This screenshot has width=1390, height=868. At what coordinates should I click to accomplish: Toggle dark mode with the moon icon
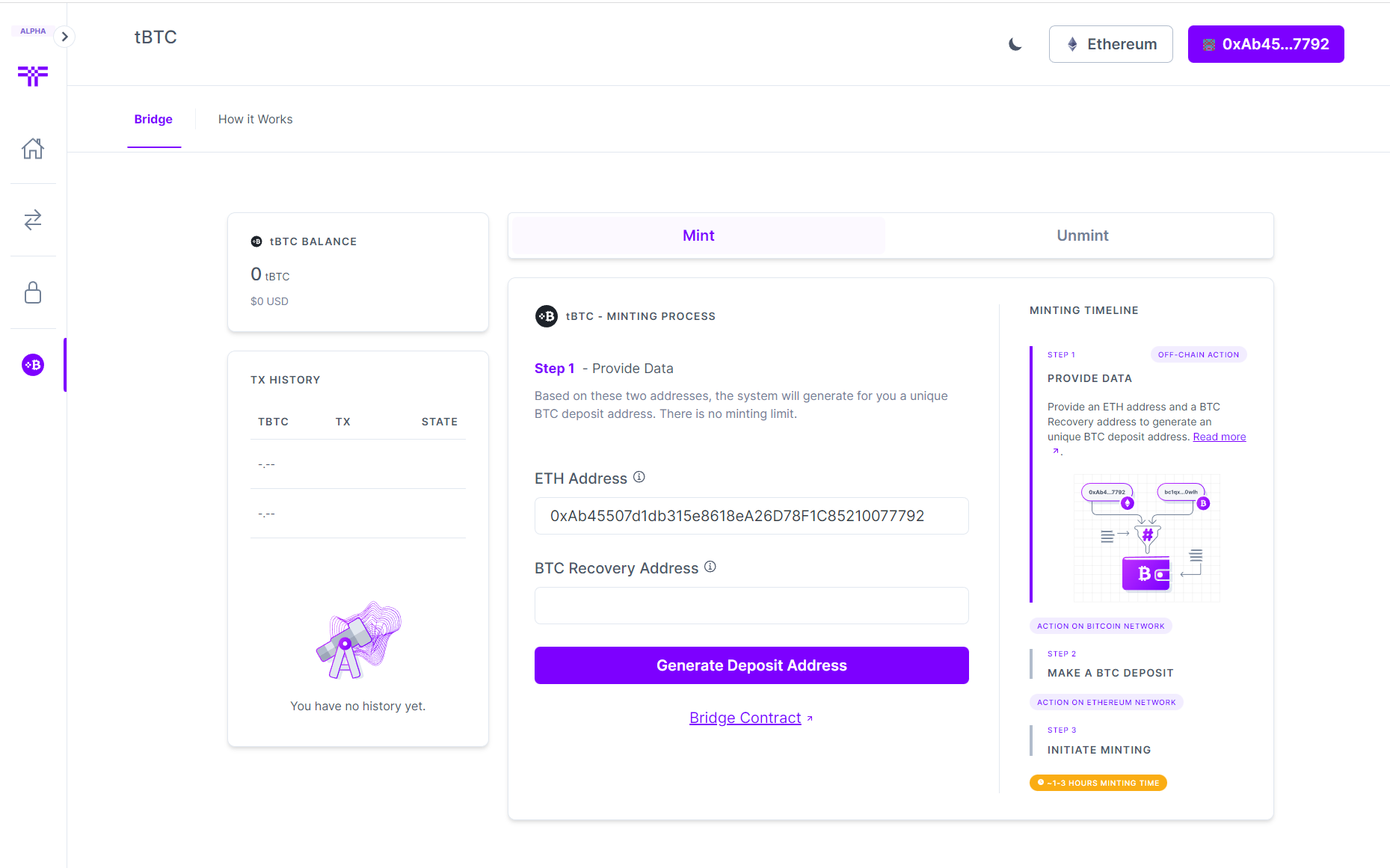tap(1015, 44)
